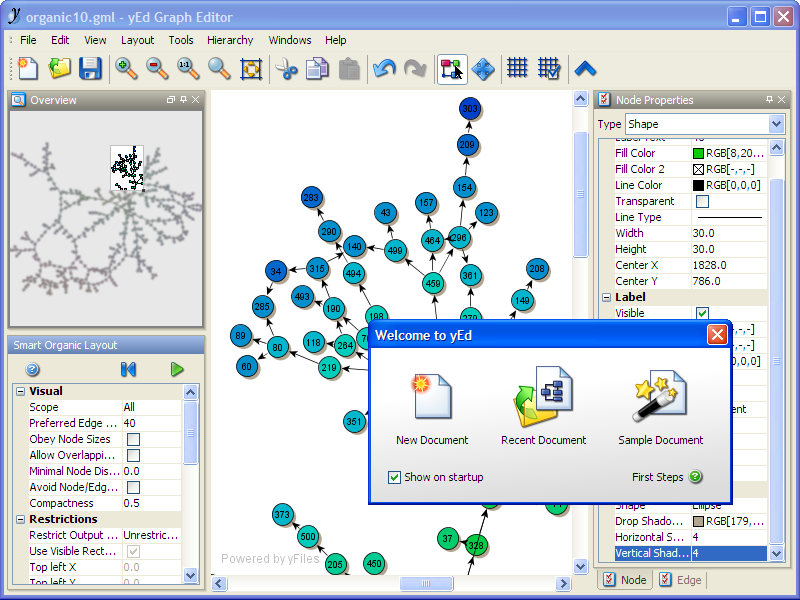
Task: Enable Avoid Node/Edge overlaps checkbox
Action: click(133, 487)
